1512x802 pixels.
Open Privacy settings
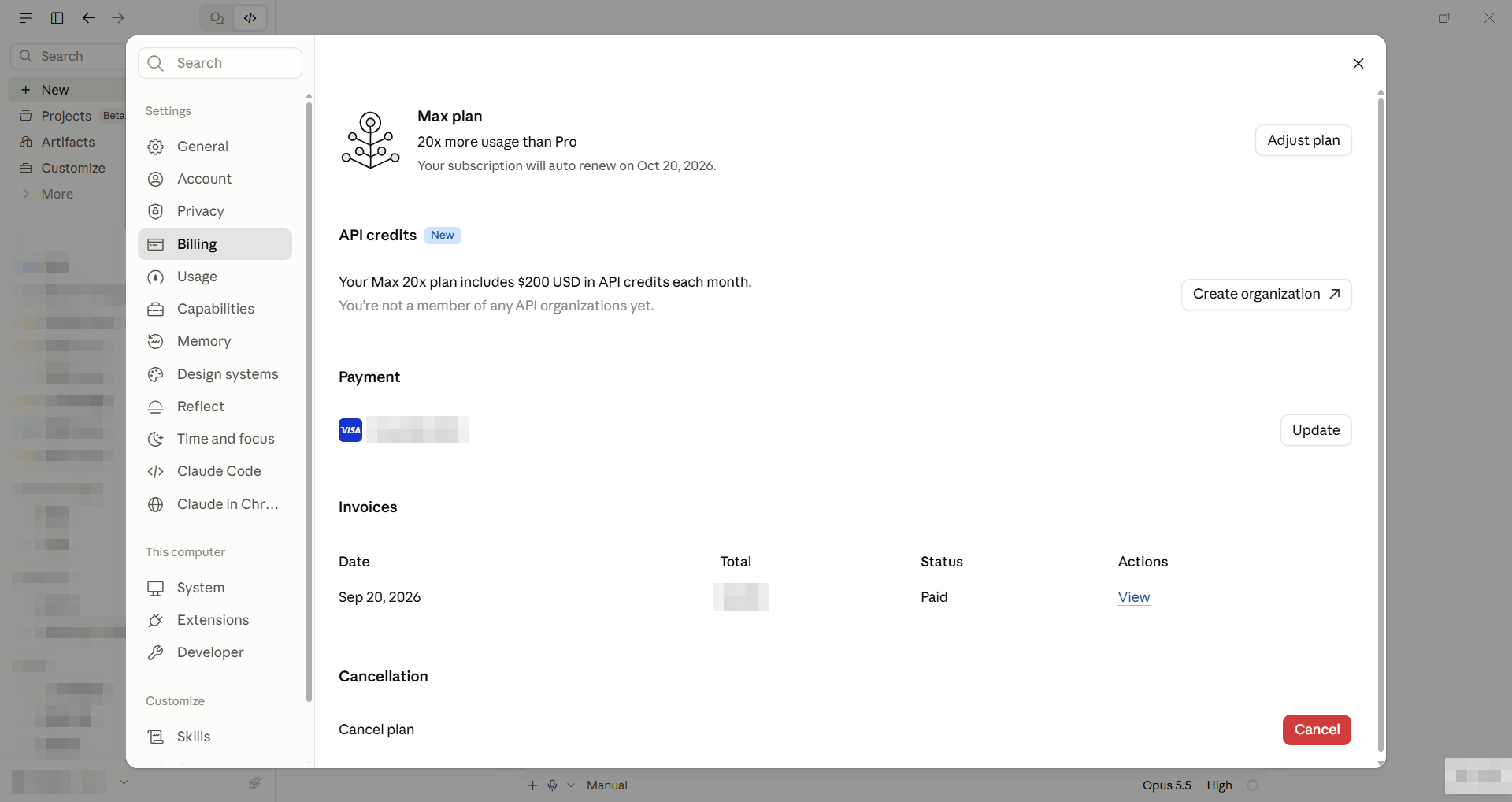(x=215, y=211)
